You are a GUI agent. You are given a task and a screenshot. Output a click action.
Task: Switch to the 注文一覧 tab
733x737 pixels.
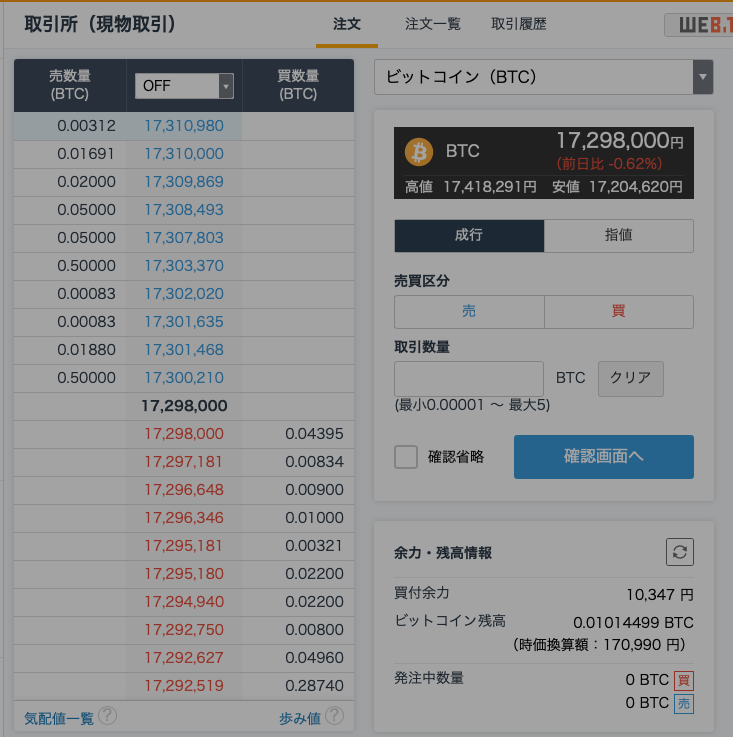[433, 24]
